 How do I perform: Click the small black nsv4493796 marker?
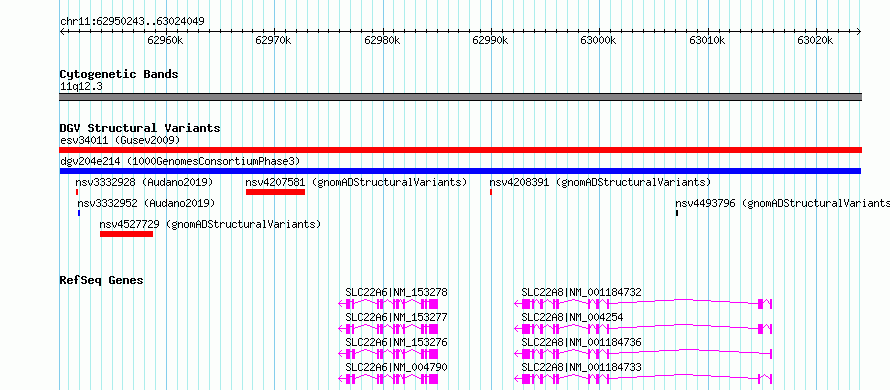(x=677, y=213)
